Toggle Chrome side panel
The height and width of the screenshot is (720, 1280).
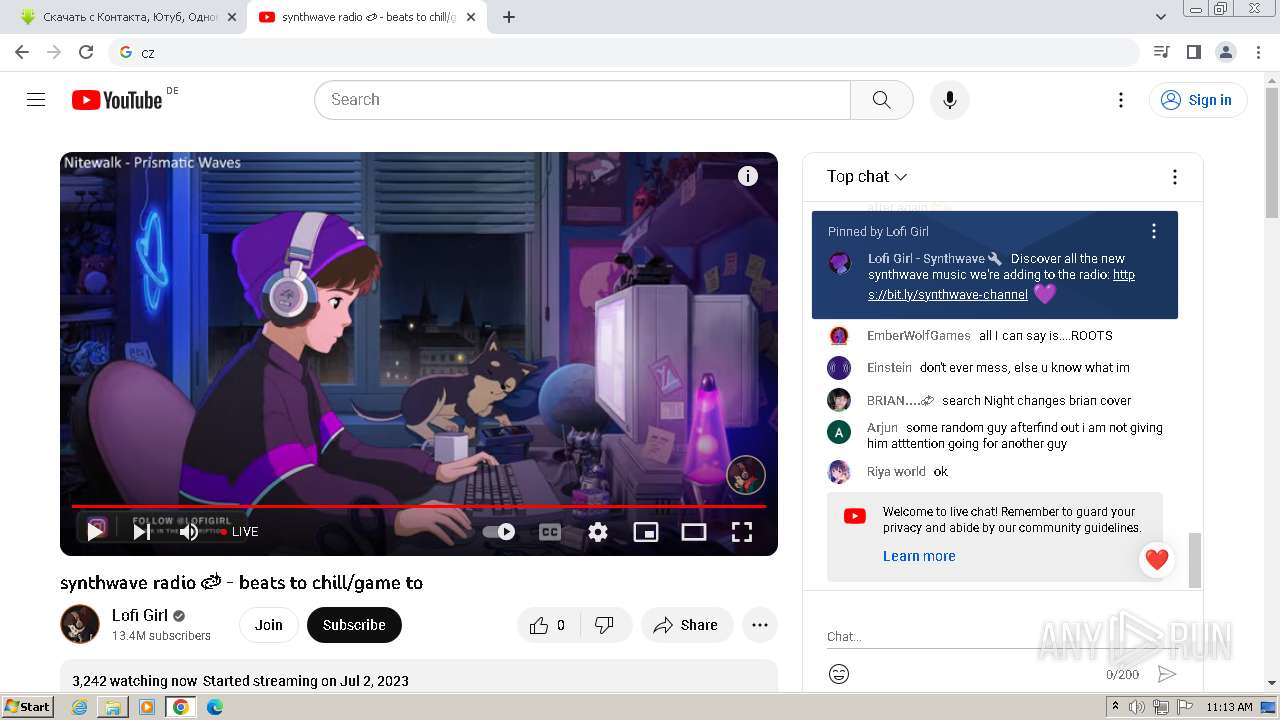pyautogui.click(x=1193, y=52)
